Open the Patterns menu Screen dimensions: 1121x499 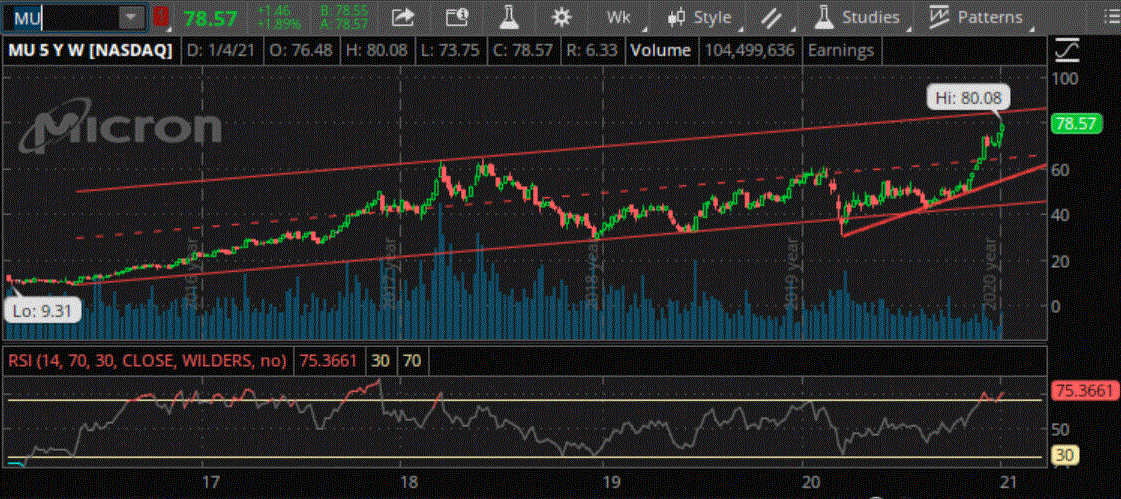coord(976,17)
